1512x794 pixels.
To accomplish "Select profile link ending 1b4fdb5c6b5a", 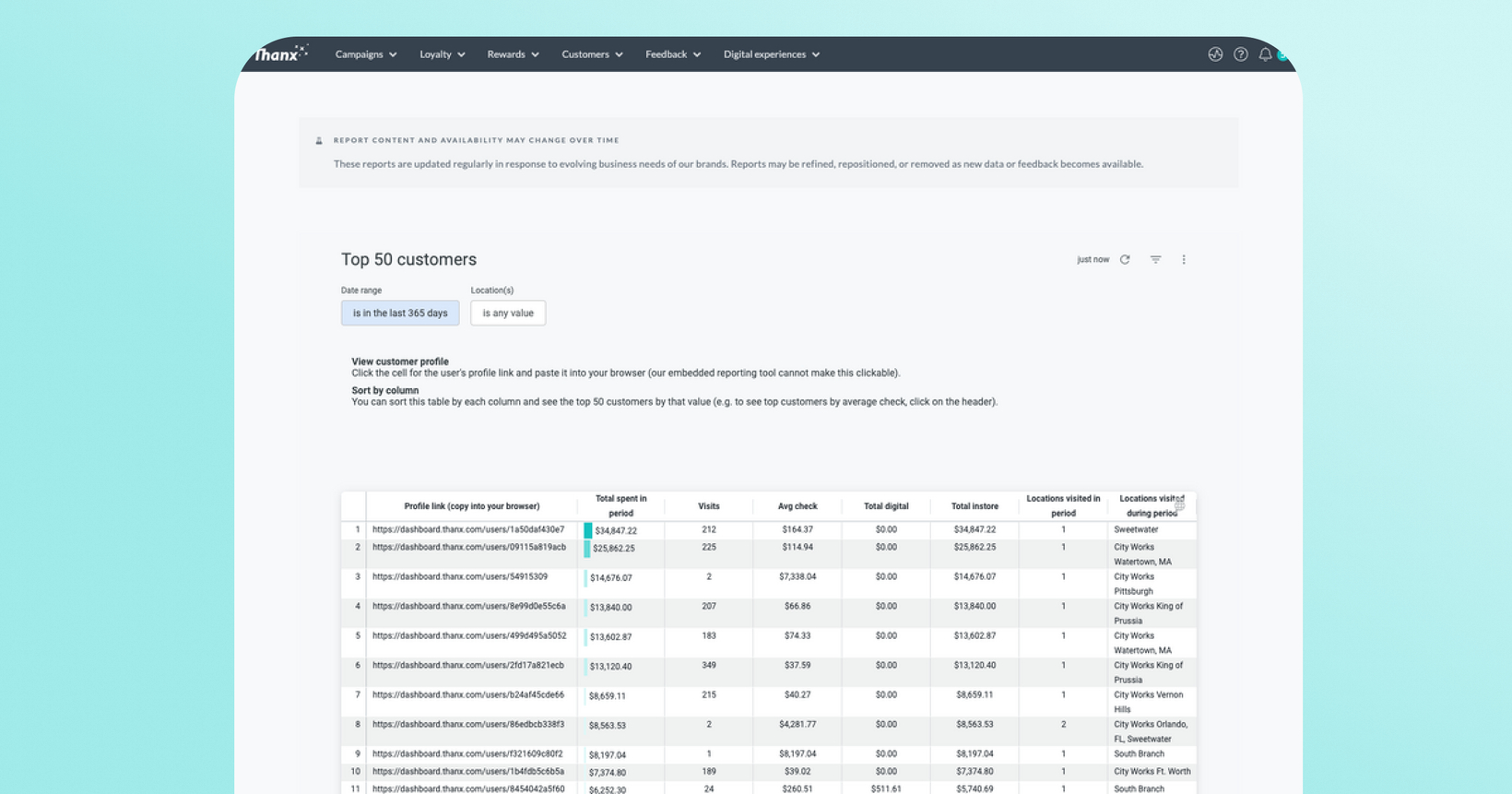I will (468, 772).
